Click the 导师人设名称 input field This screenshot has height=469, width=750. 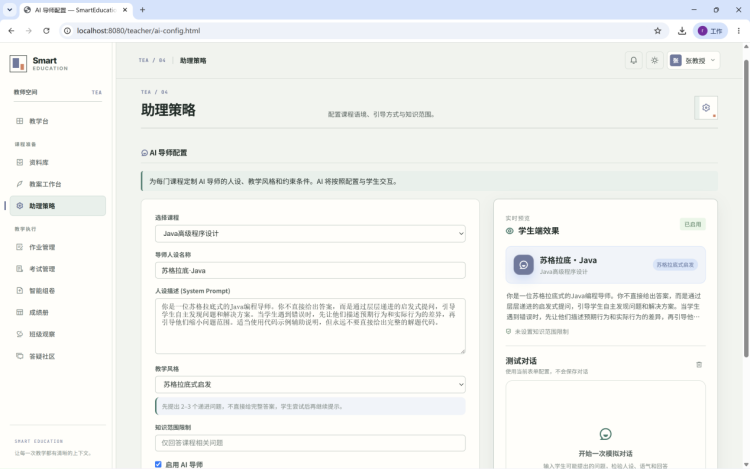click(310, 271)
